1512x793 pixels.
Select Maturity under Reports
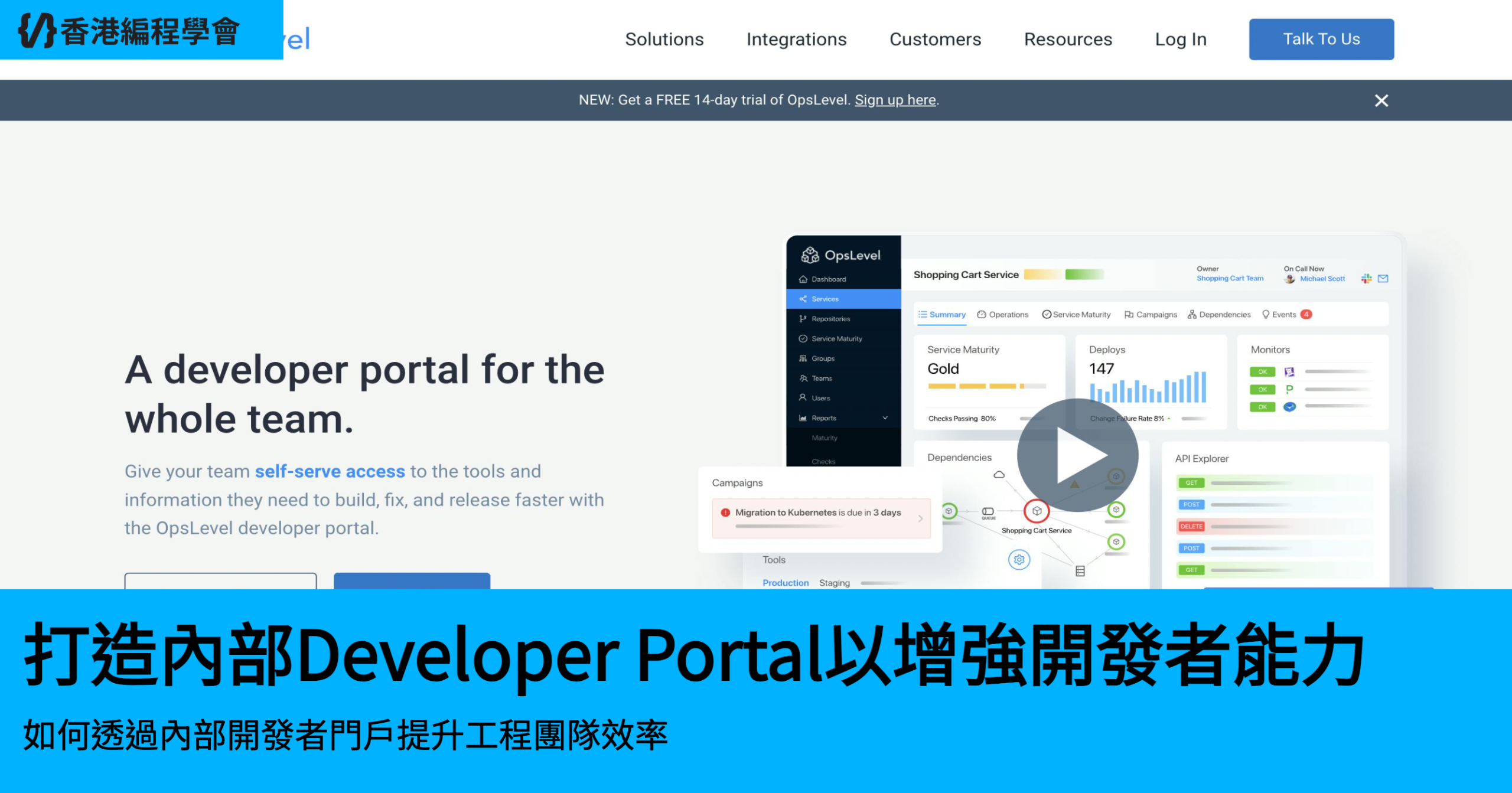(x=825, y=438)
